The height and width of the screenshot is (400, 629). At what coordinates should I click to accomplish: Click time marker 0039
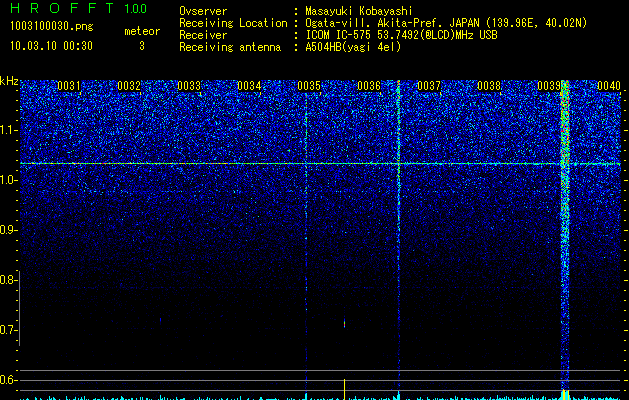click(549, 86)
